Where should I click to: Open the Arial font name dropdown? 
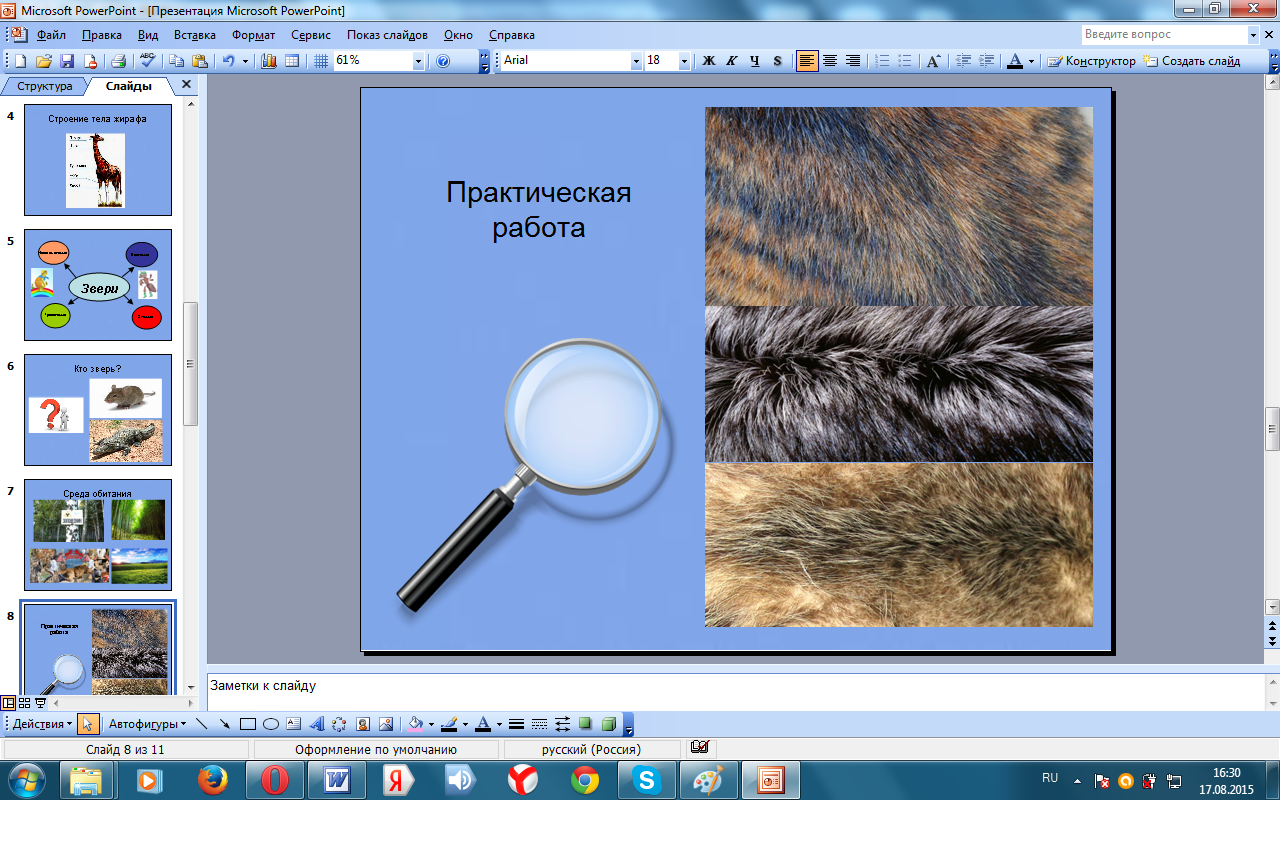coord(636,61)
